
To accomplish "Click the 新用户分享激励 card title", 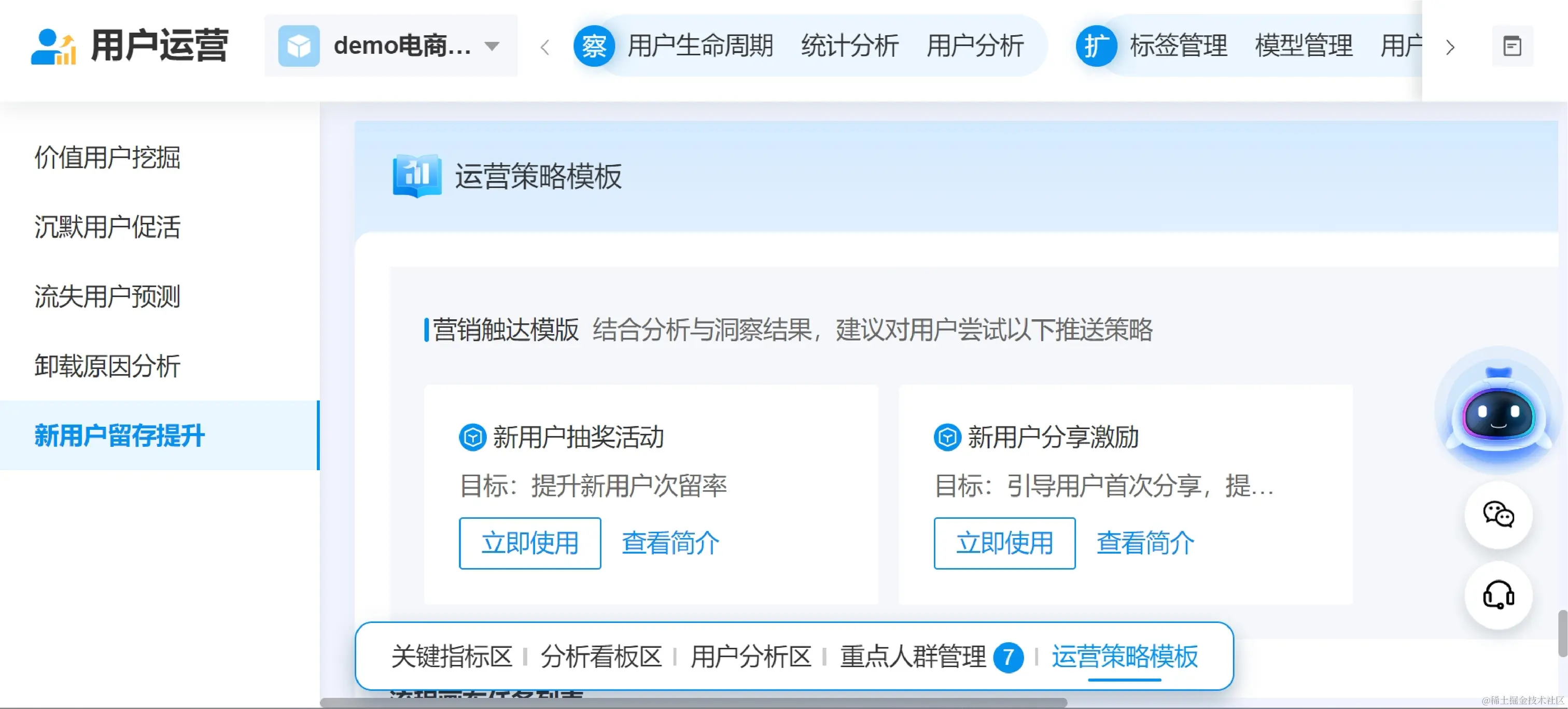I will click(x=1053, y=437).
